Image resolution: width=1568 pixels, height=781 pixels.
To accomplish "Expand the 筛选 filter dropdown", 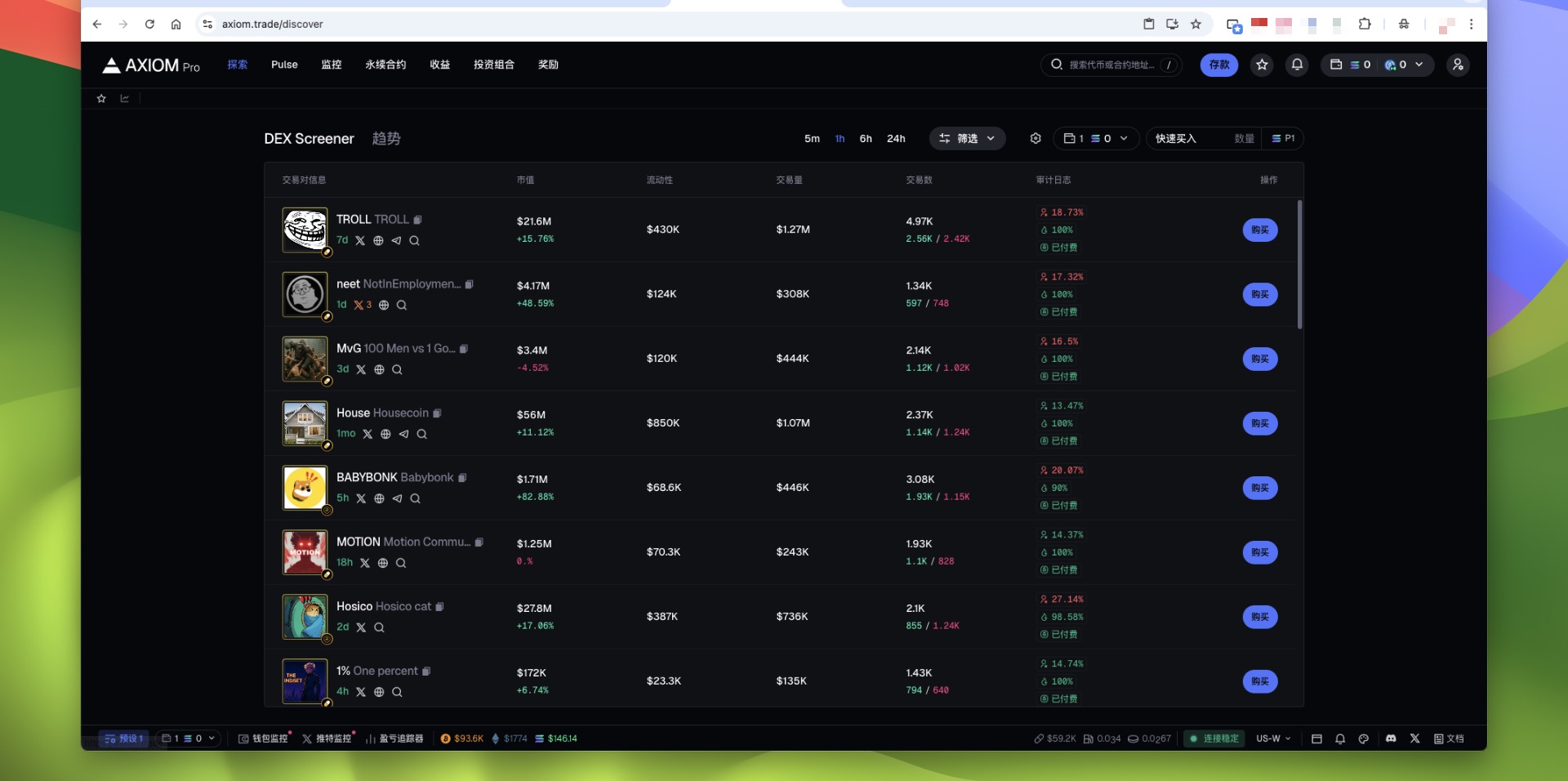I will (967, 139).
